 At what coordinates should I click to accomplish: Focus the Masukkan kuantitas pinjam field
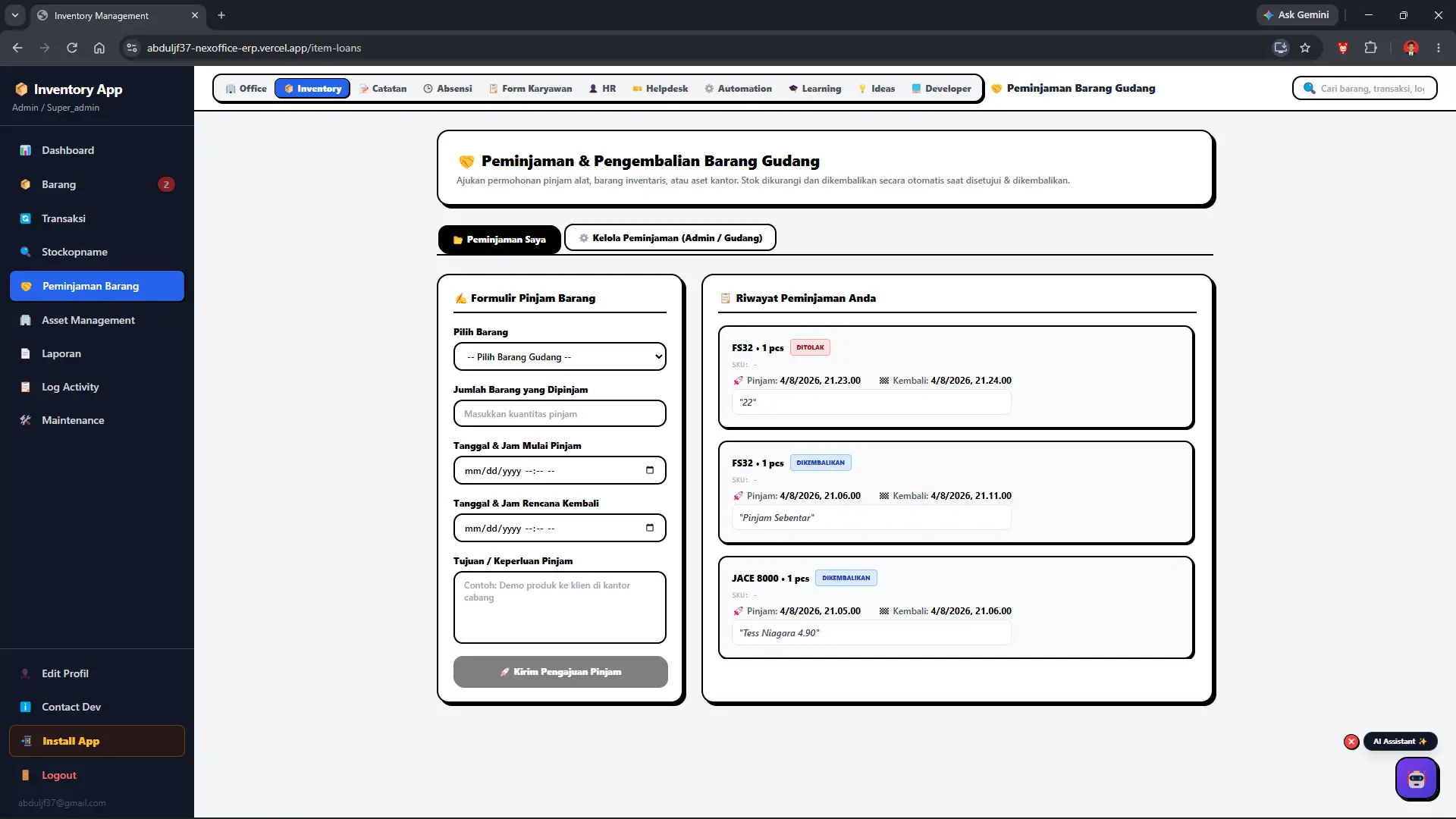(x=560, y=414)
